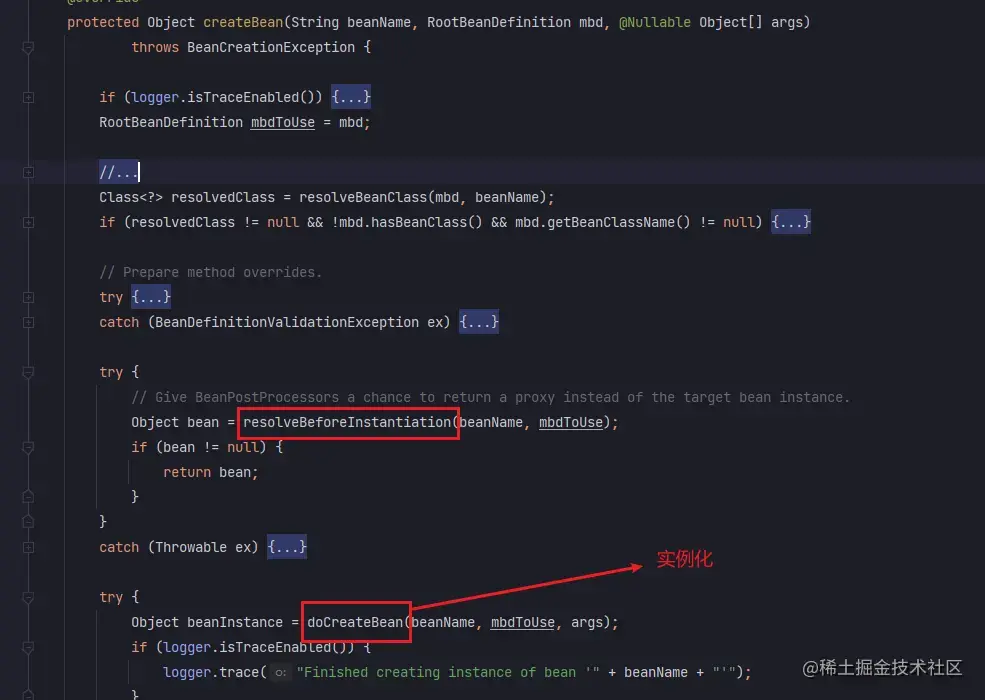
Task: Click the resolveBeanClass method call
Action: point(363,197)
